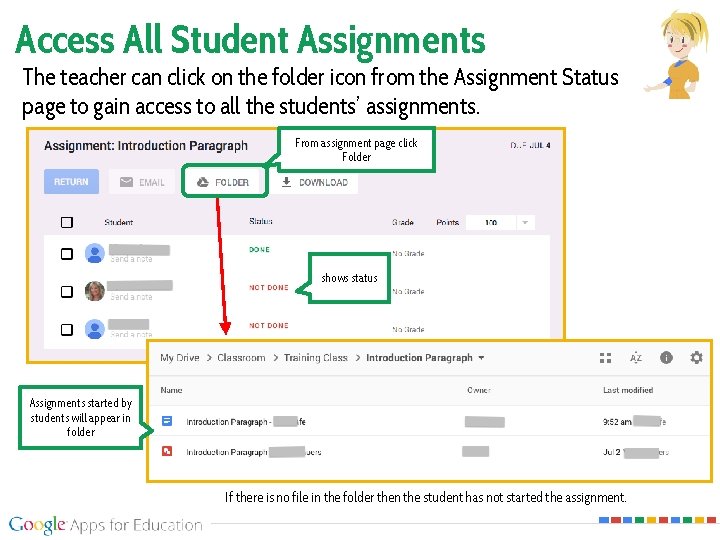
Task: Check the box for the photo-avatar student
Action: tap(67, 292)
